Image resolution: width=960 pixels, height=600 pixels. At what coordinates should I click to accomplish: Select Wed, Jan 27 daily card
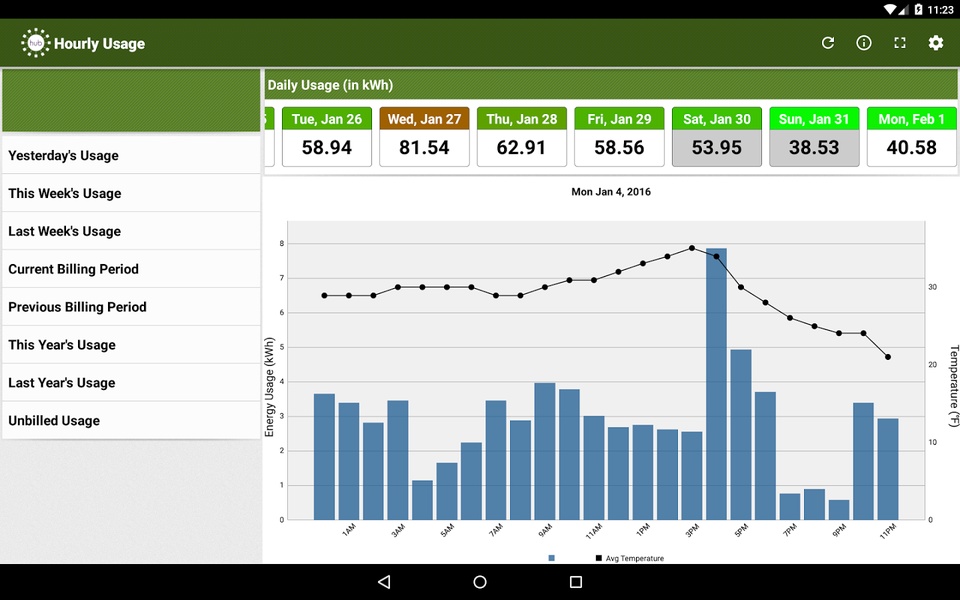click(424, 137)
